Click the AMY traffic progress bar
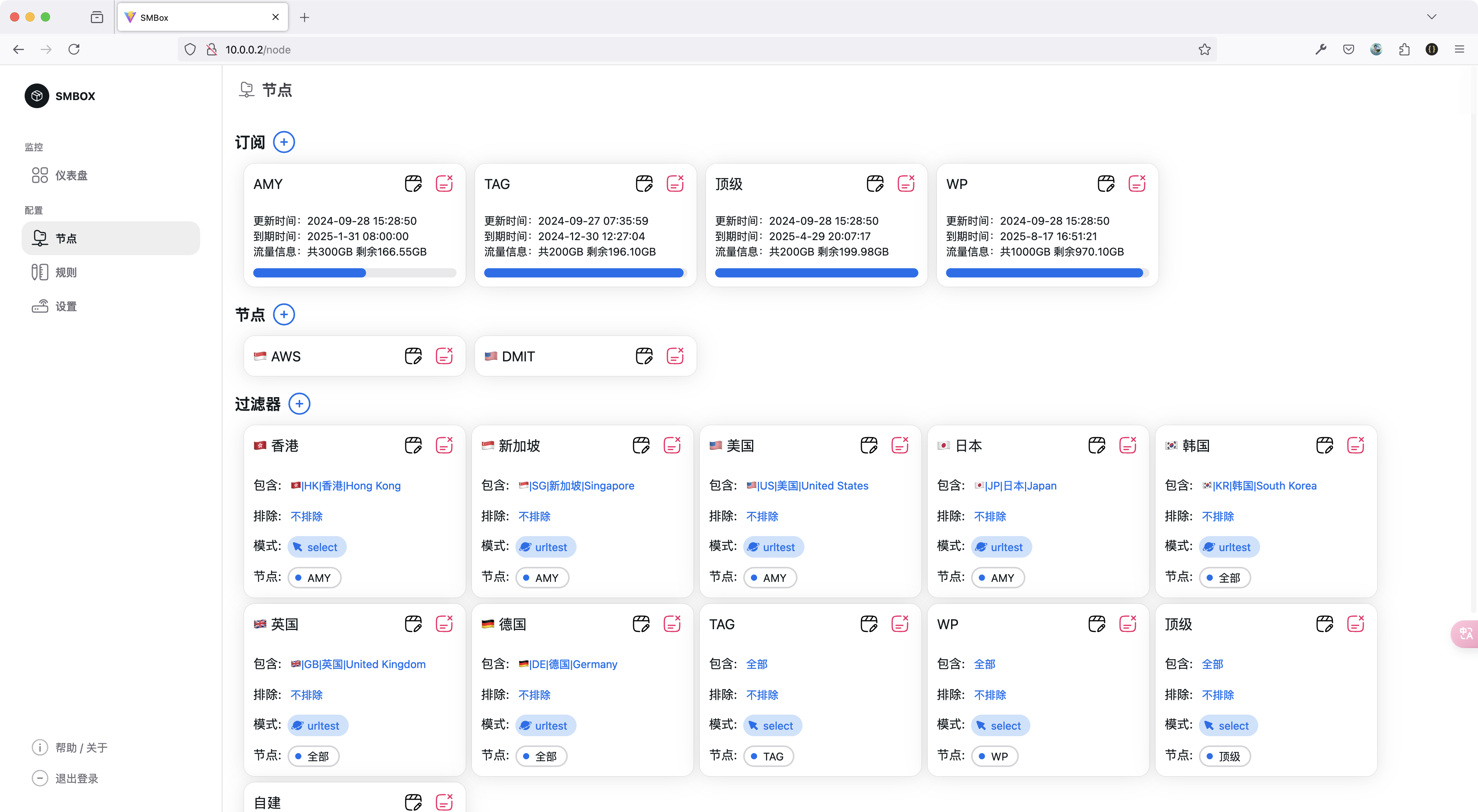 [354, 273]
